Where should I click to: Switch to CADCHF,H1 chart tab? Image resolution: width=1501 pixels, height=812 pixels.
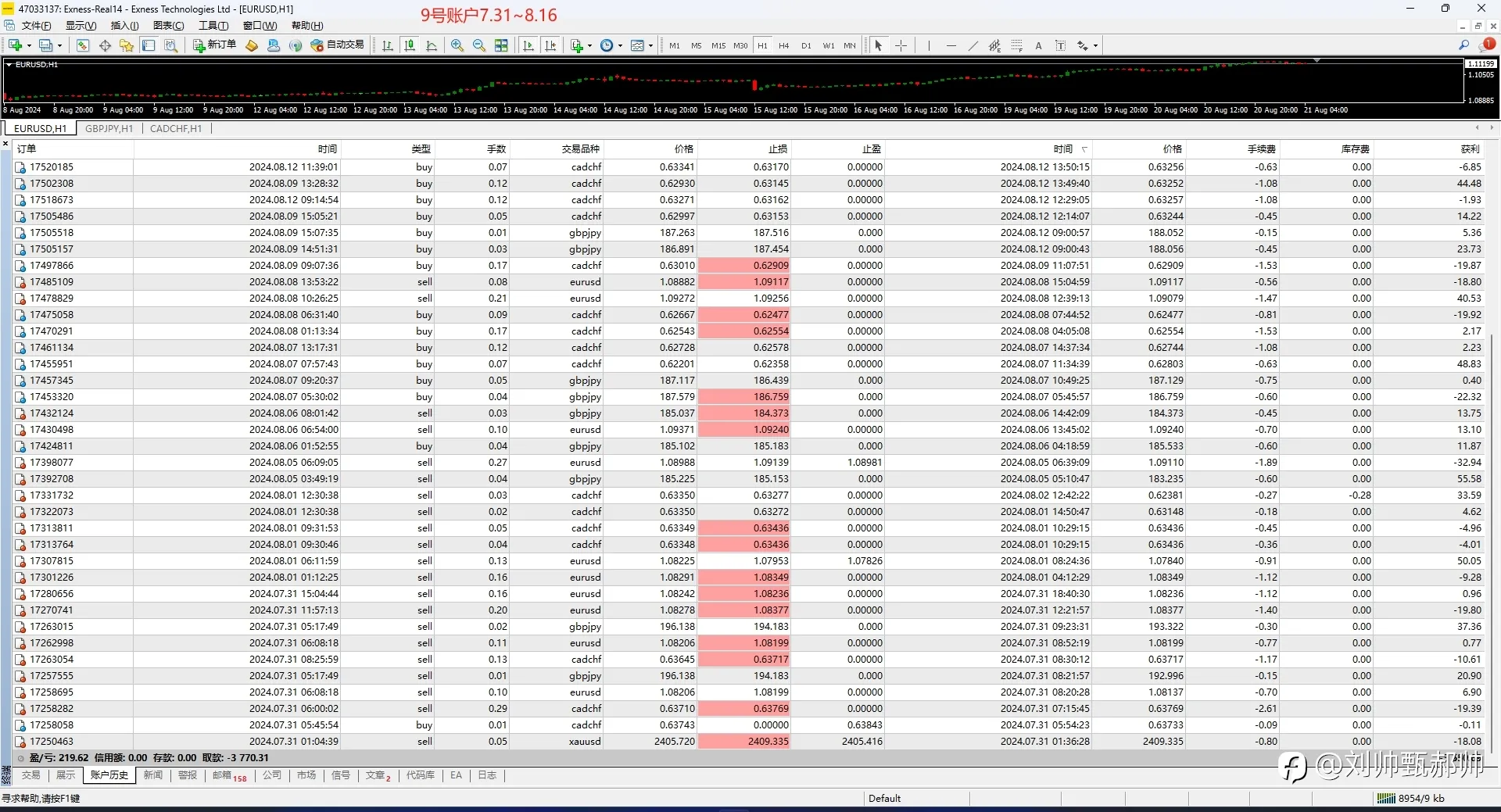pos(176,128)
